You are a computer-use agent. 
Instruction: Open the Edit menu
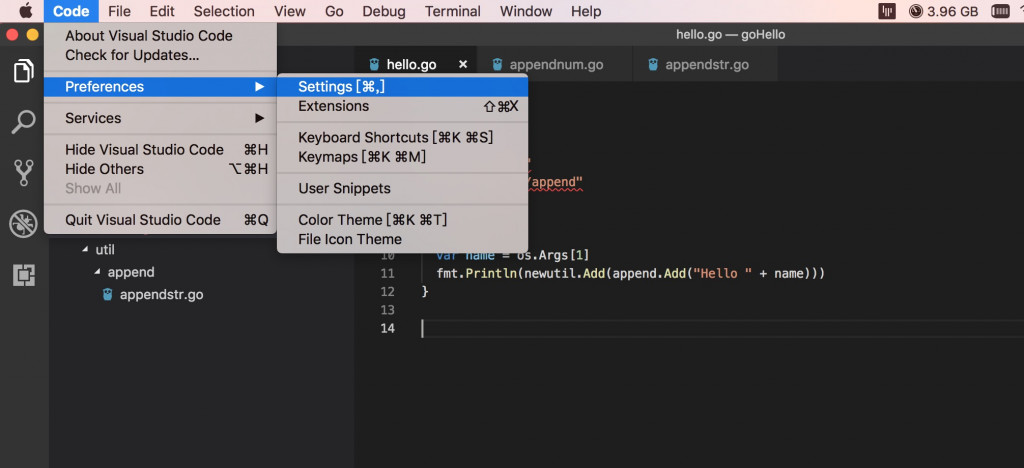(161, 11)
